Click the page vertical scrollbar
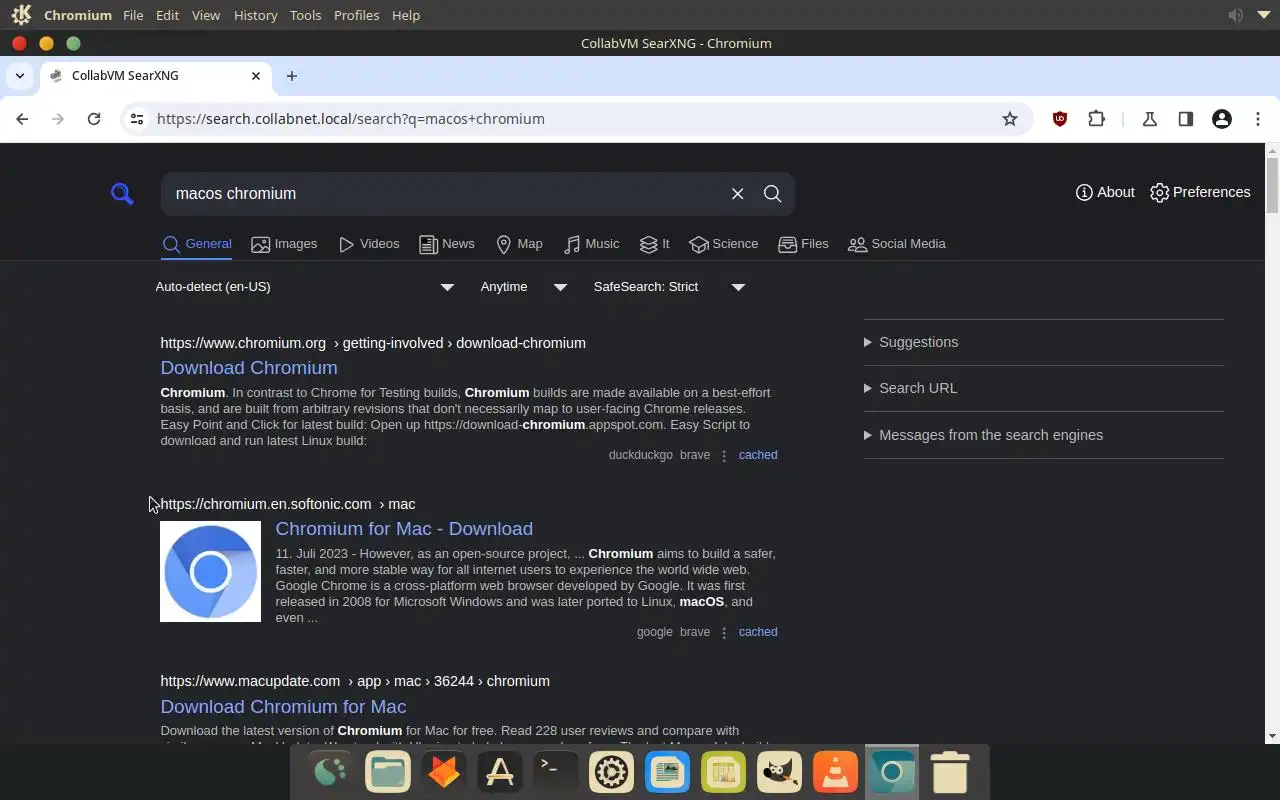This screenshot has width=1280, height=800. 1272,183
